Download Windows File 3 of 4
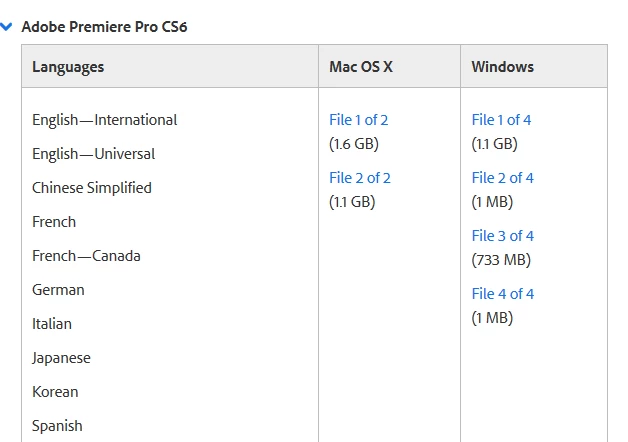 503,236
